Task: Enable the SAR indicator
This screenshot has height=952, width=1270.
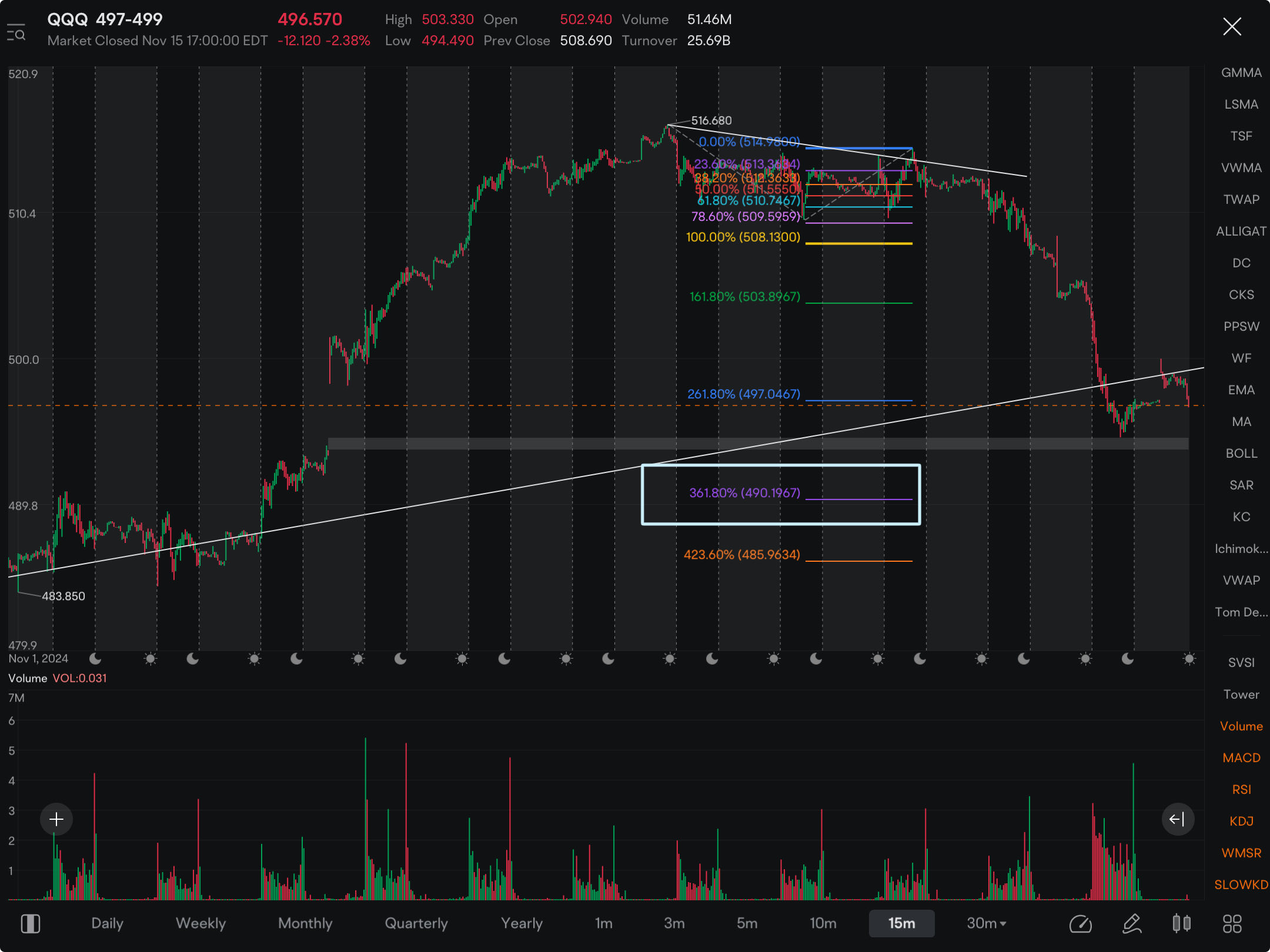Action: (x=1241, y=485)
